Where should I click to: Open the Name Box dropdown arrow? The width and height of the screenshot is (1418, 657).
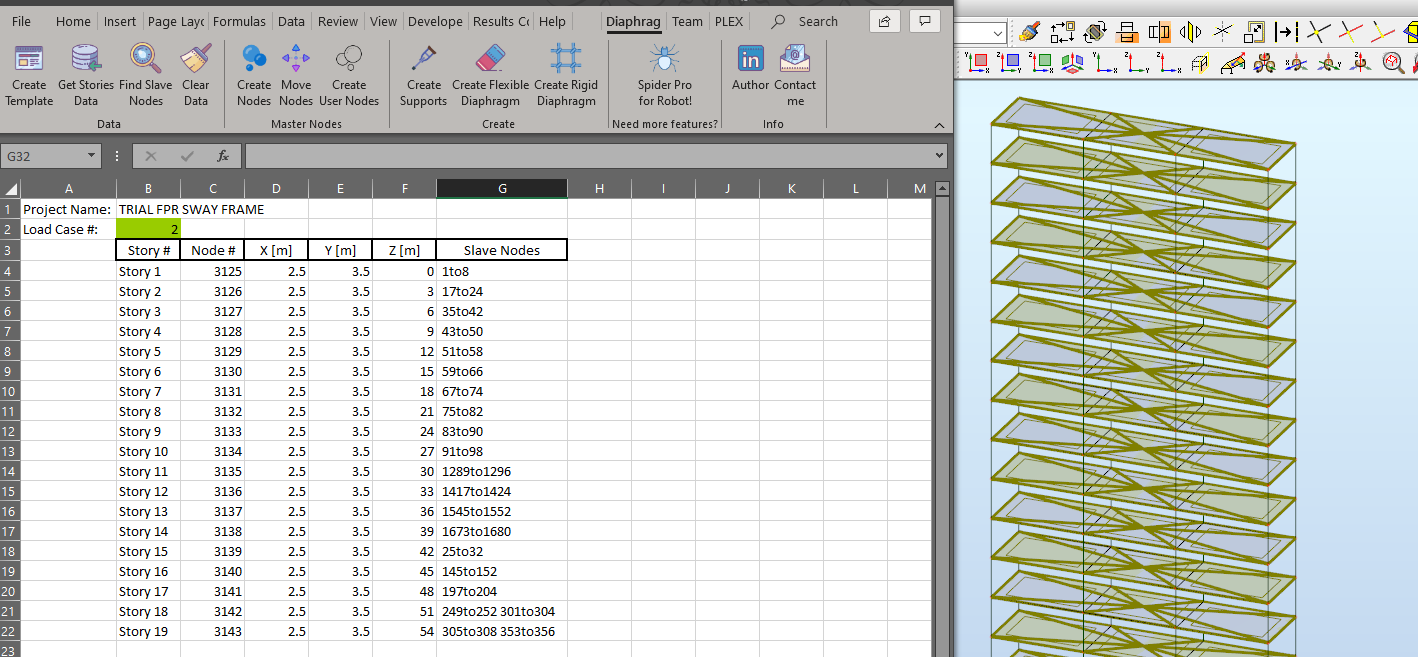tap(91, 156)
